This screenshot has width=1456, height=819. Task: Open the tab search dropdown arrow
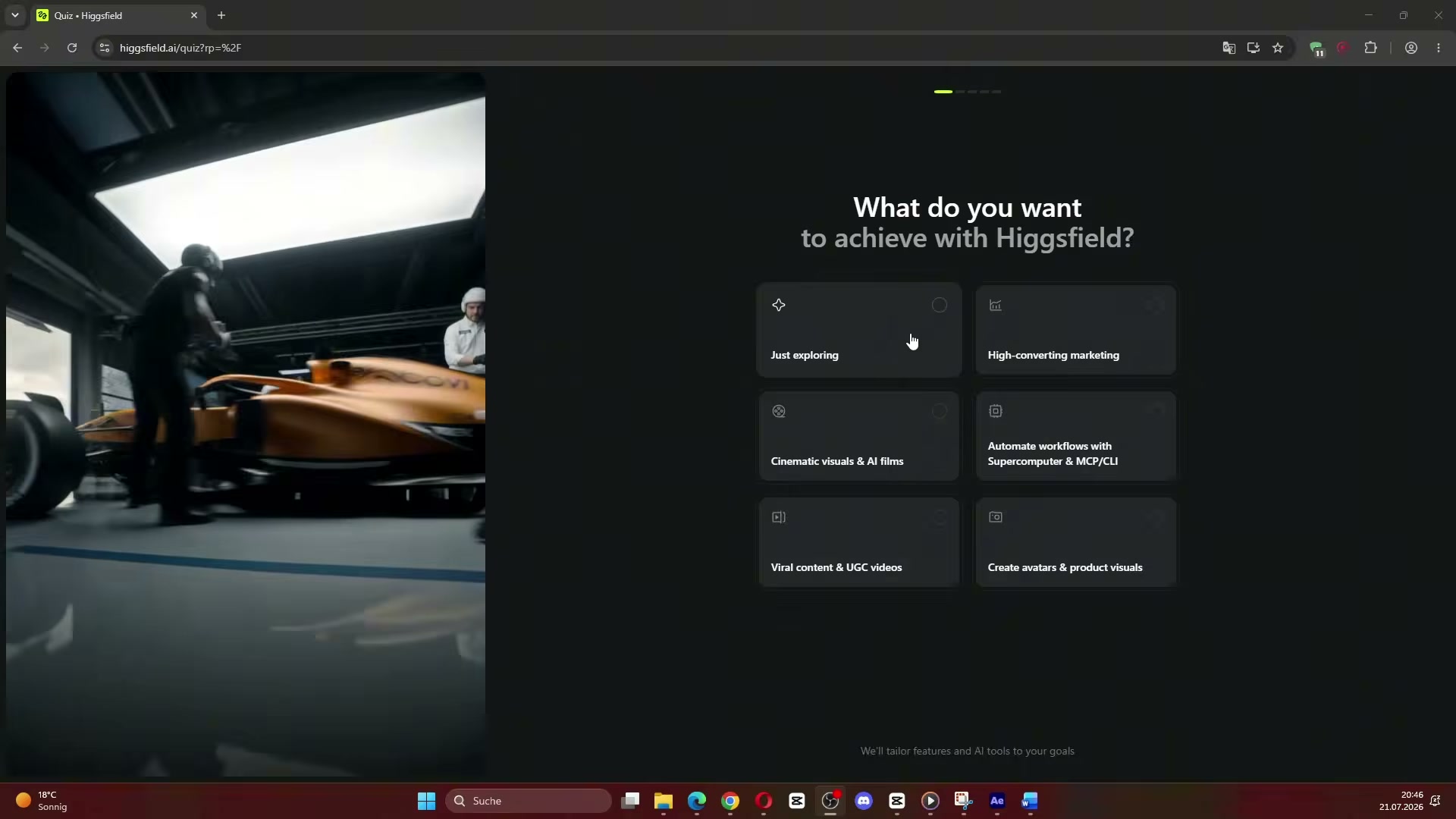click(14, 15)
